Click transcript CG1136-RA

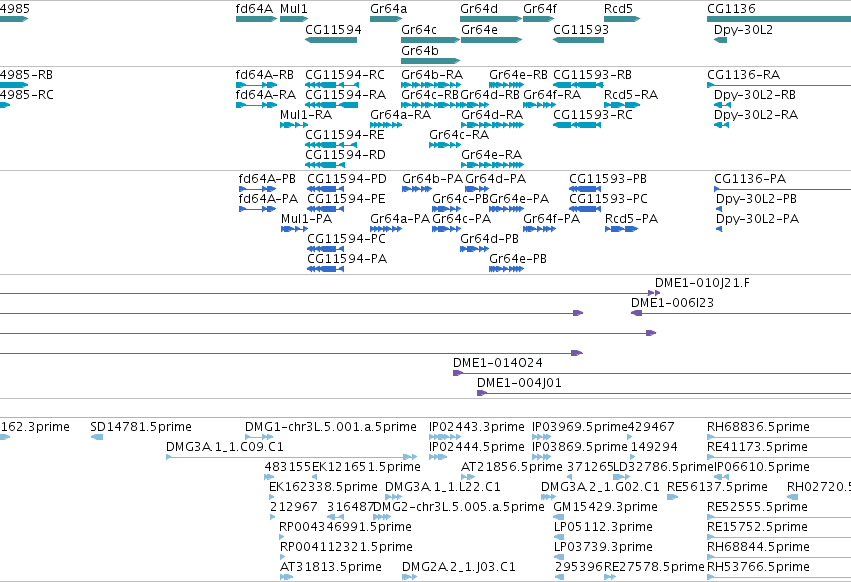pos(779,85)
